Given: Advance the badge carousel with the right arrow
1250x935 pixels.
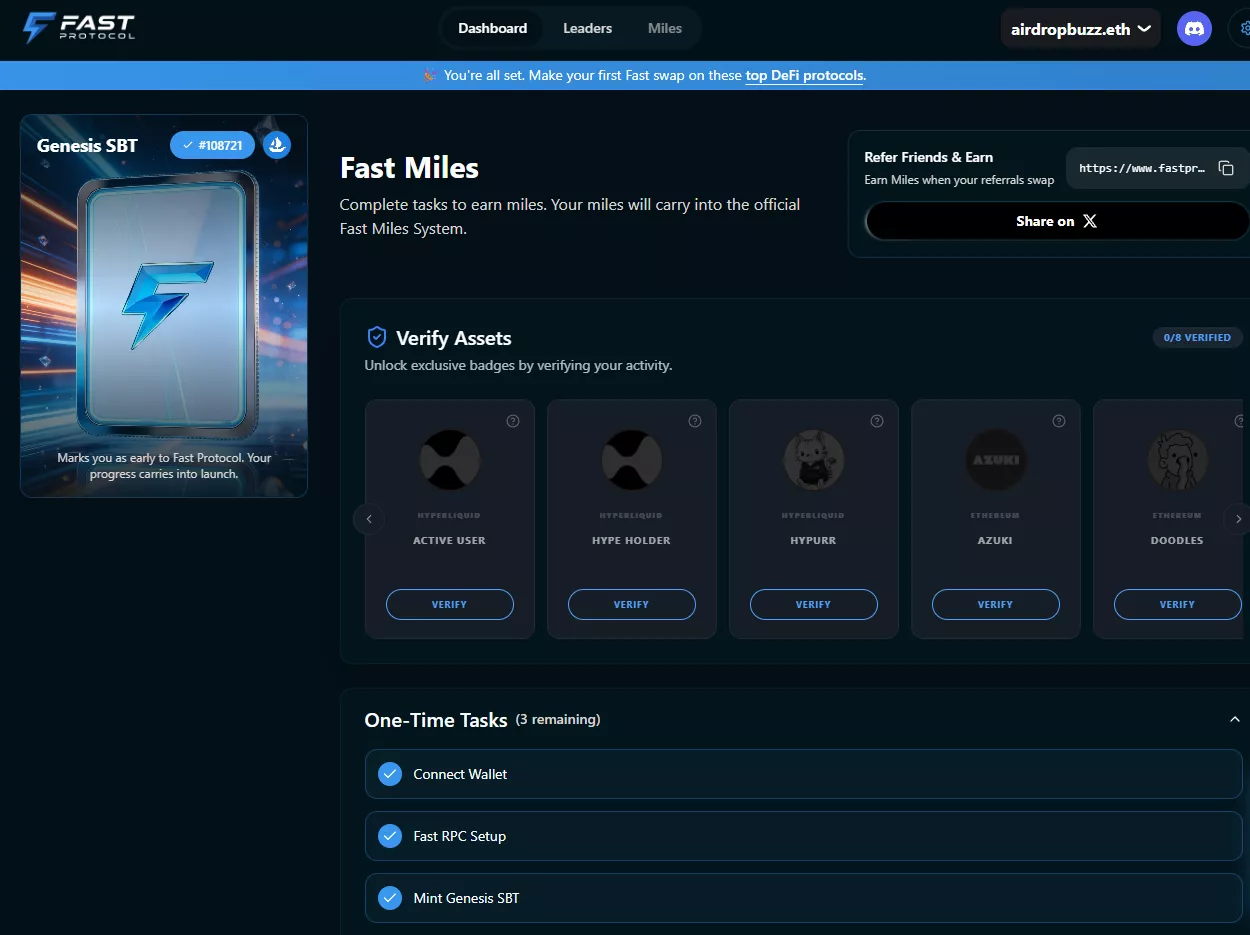Looking at the screenshot, I should point(1238,519).
